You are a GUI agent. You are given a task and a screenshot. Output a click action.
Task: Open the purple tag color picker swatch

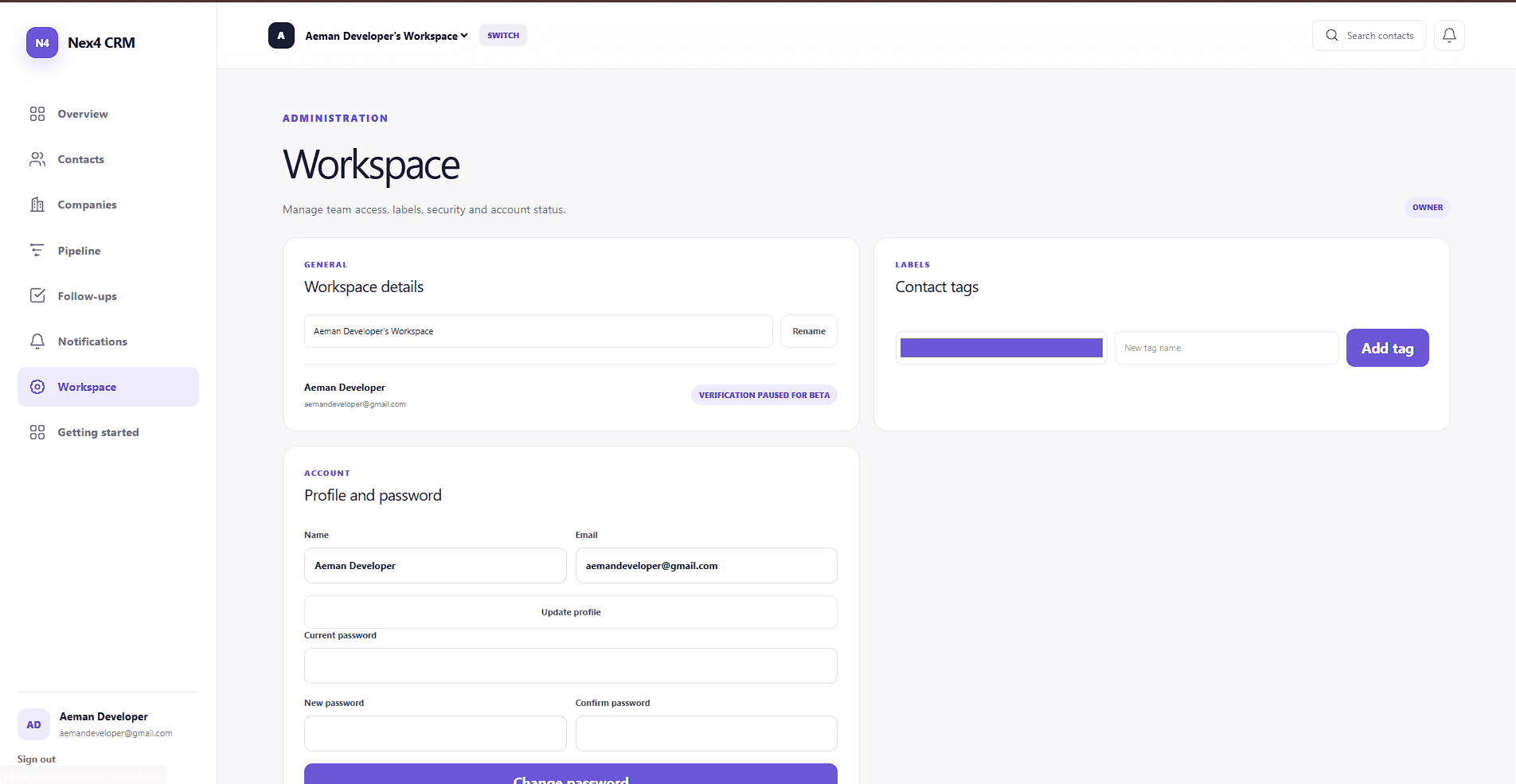coord(1002,348)
